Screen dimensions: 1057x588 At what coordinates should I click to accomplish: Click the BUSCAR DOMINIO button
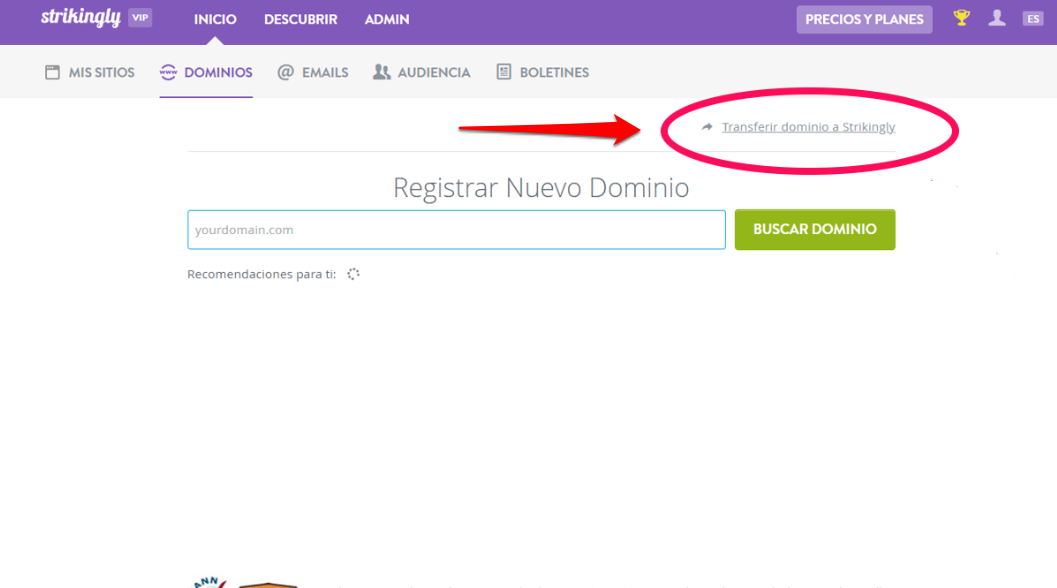tap(815, 229)
